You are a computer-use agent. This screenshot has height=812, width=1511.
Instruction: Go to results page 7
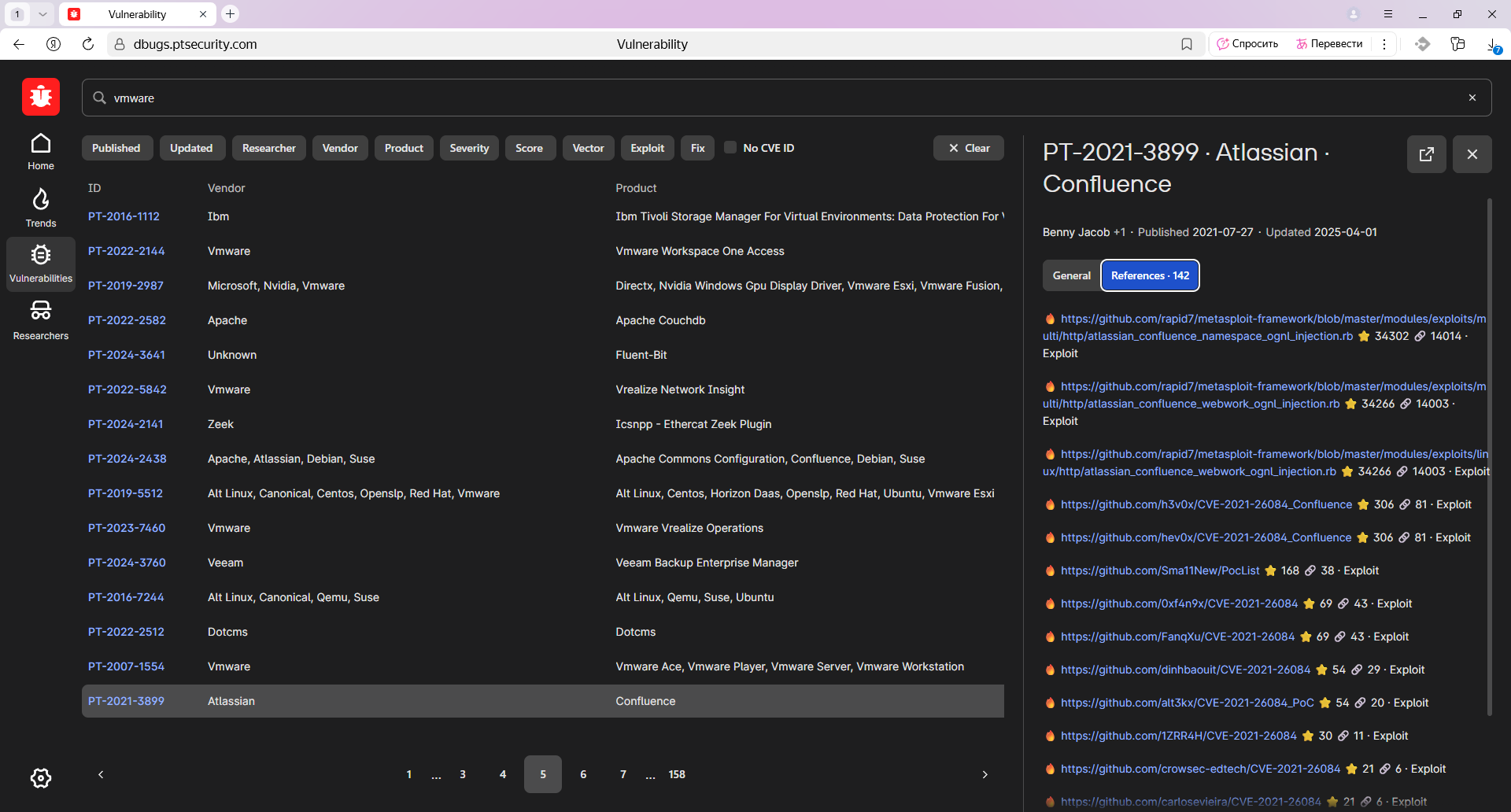623,774
